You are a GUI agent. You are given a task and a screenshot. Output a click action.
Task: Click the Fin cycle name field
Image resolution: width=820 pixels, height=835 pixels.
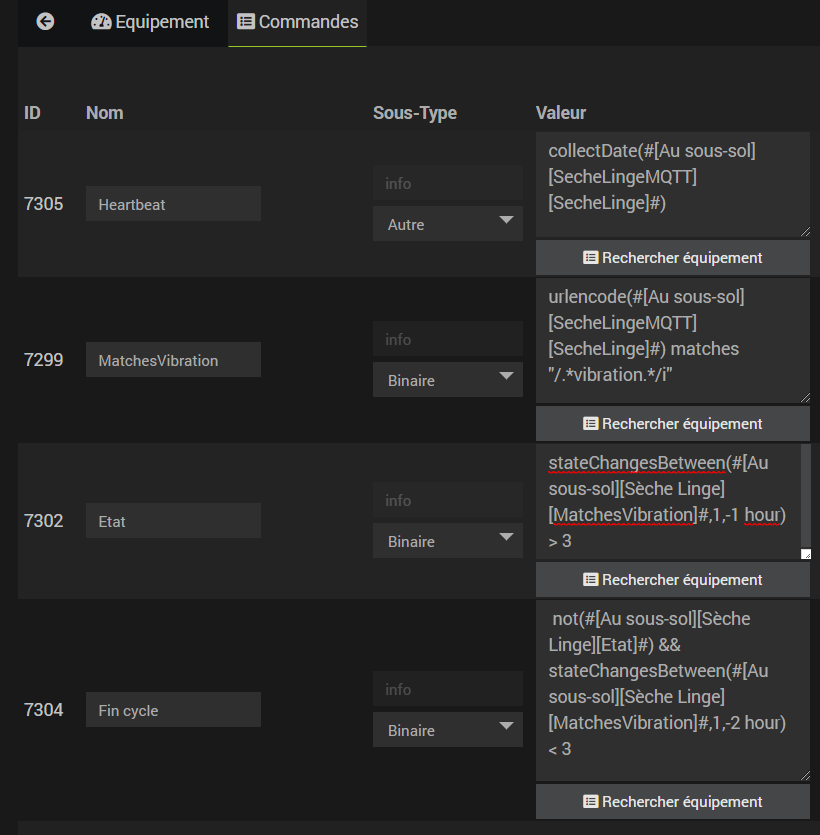[x=173, y=710]
